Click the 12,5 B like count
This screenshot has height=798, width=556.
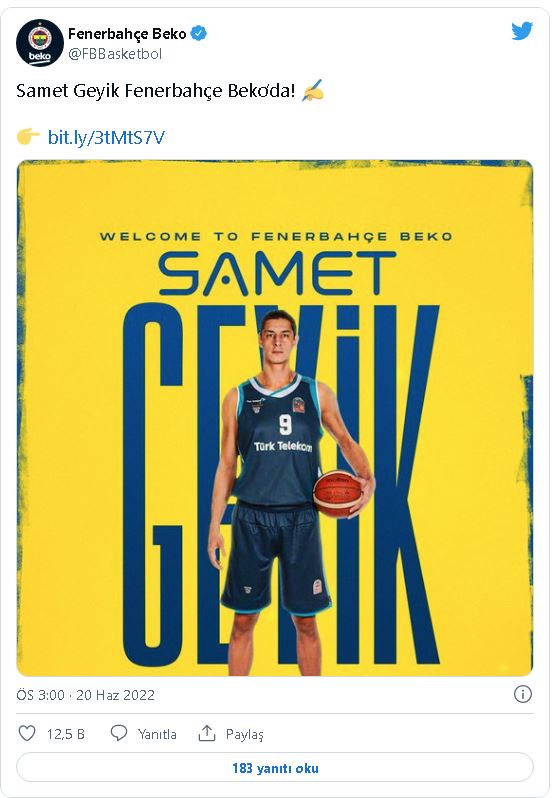point(66,734)
